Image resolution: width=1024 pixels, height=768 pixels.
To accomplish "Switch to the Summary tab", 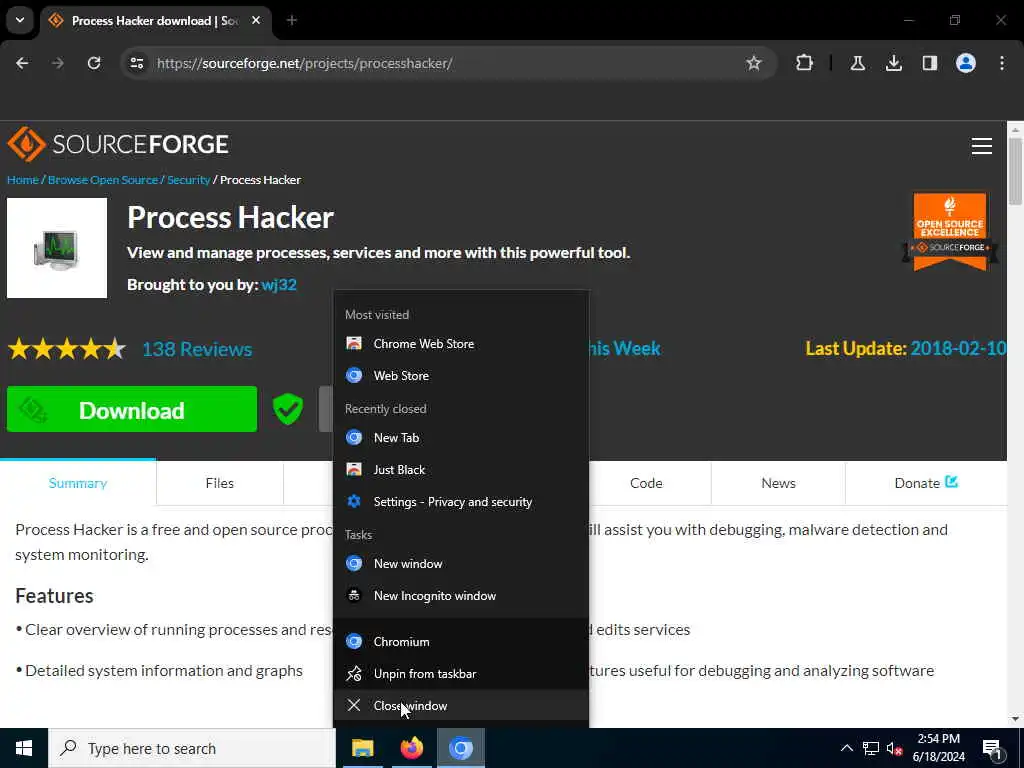I will tap(78, 483).
